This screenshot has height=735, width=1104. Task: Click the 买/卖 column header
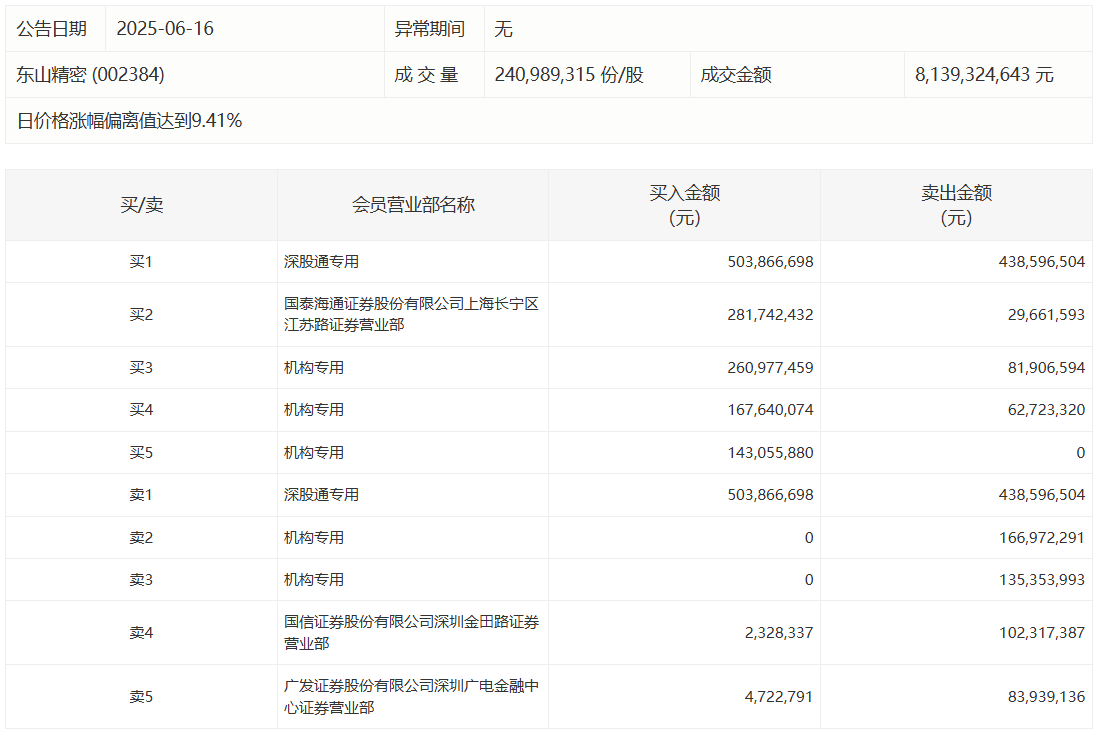141,205
